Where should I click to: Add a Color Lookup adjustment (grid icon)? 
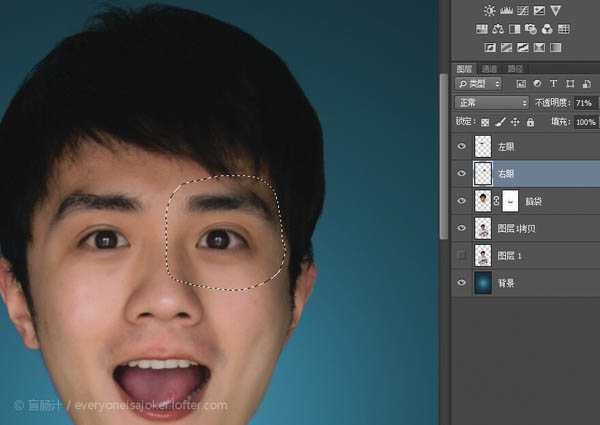[x=564, y=29]
